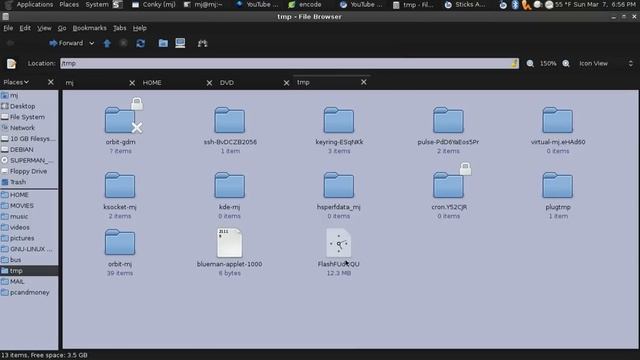This screenshot has height=360, width=640.
Task: Select the cron.Y52CjR folder
Action: coord(448,186)
